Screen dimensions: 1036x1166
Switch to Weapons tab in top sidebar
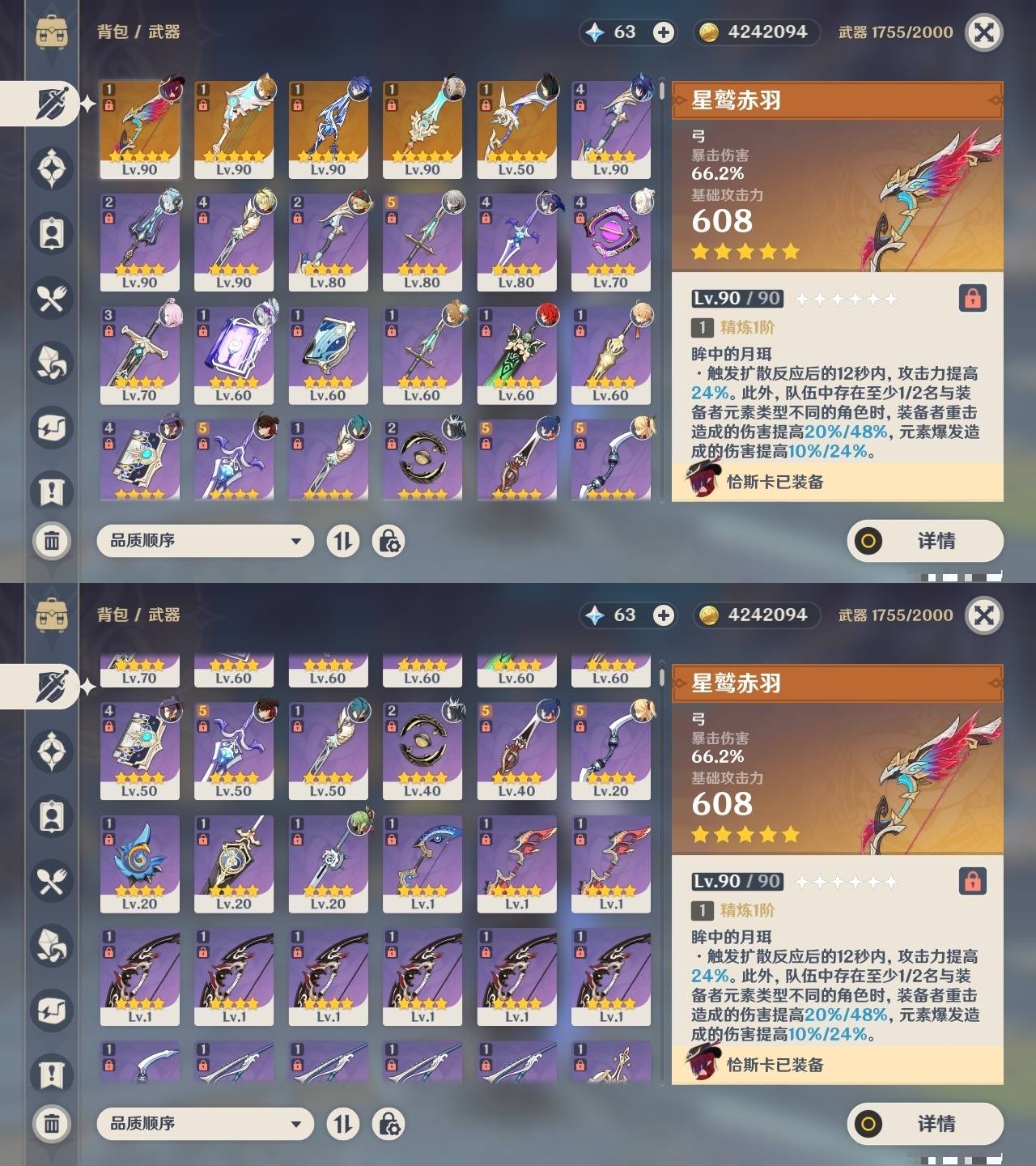click(52, 104)
